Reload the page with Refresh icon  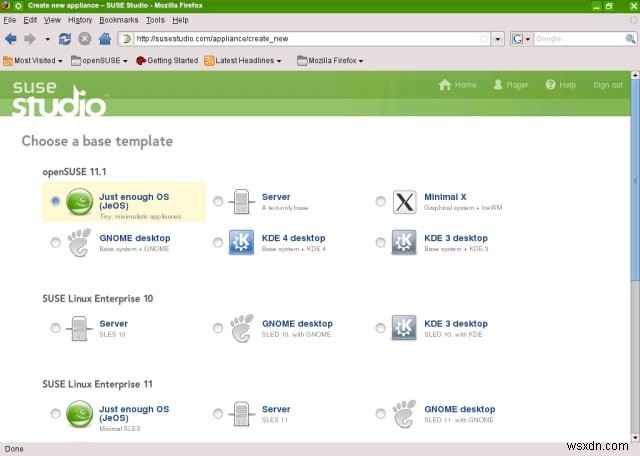[x=65, y=39]
